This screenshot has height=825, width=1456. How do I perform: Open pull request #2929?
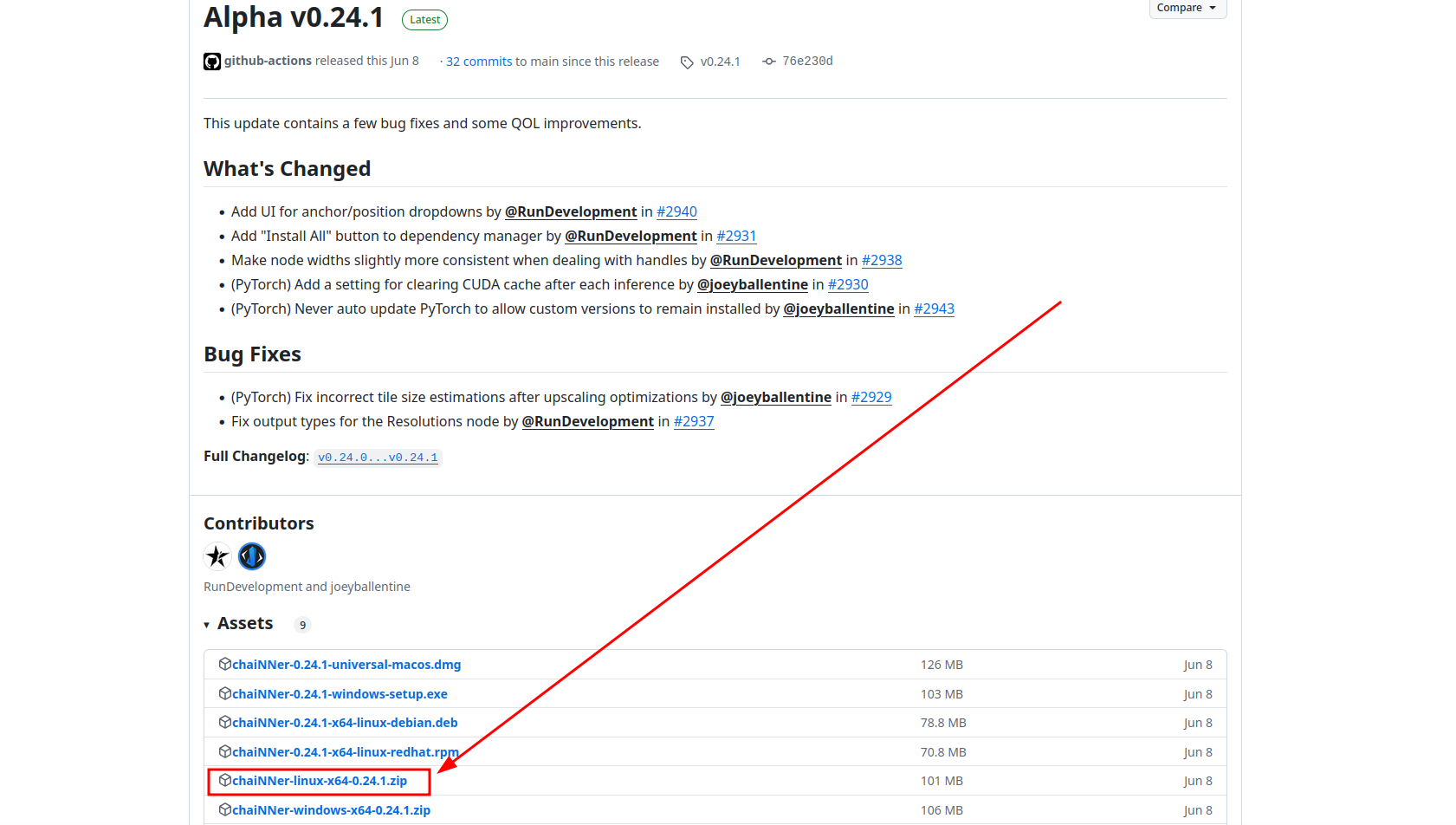point(871,397)
